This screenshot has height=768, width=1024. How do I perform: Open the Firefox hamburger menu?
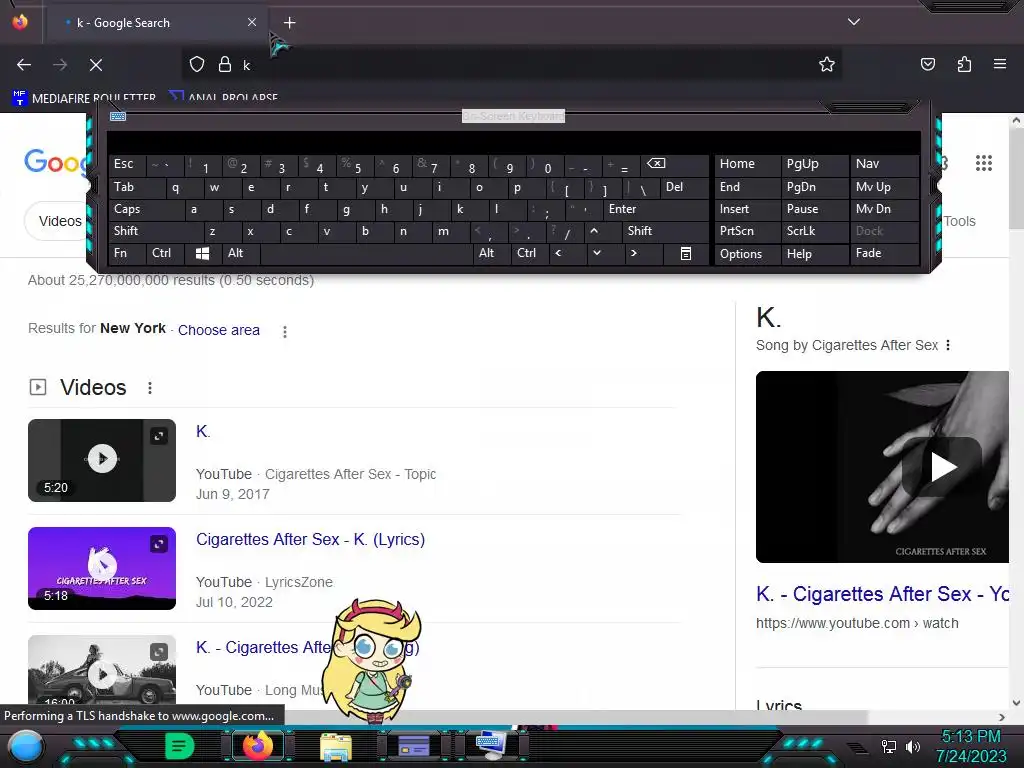999,64
